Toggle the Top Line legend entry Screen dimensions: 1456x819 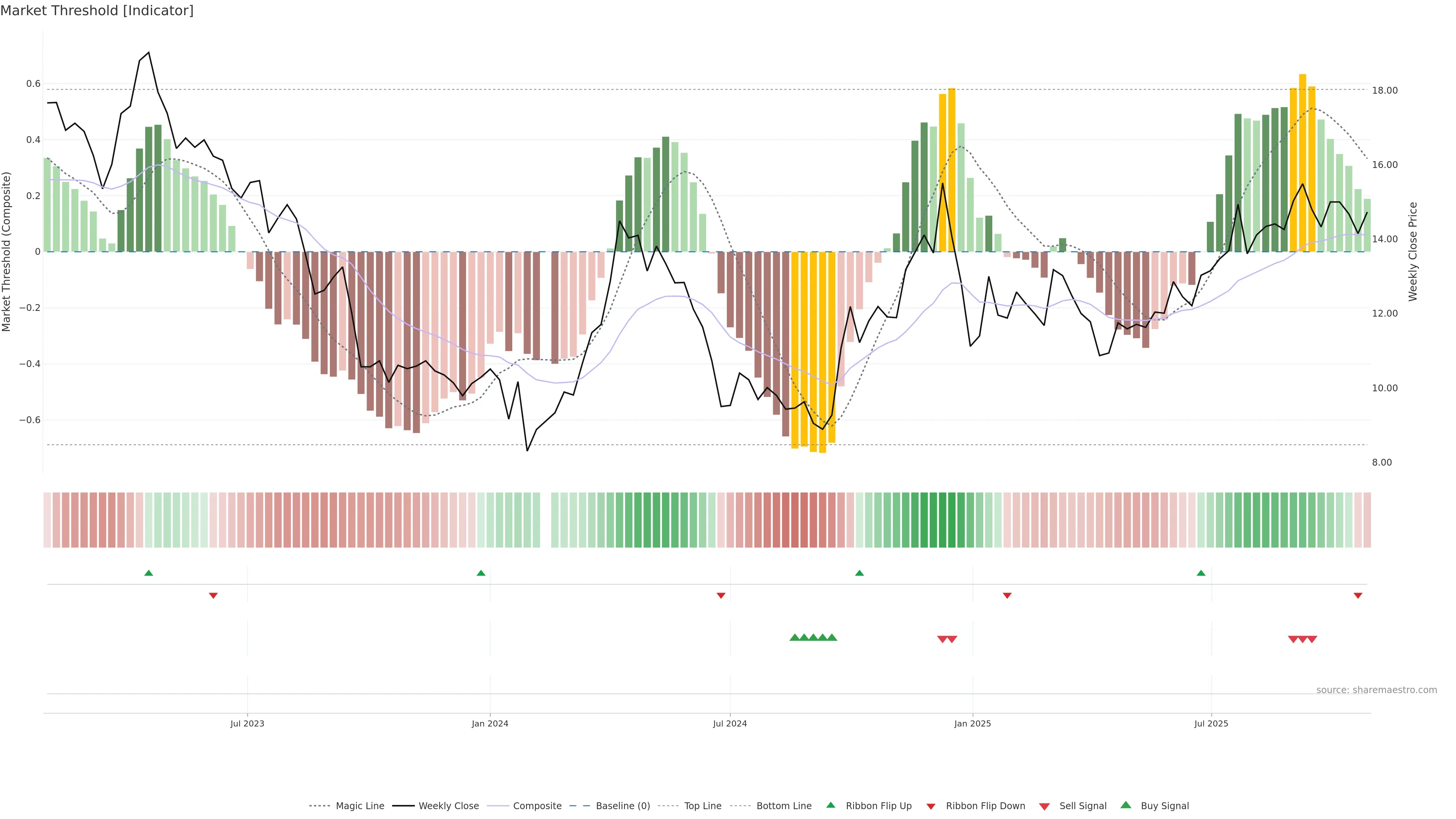tap(703, 806)
